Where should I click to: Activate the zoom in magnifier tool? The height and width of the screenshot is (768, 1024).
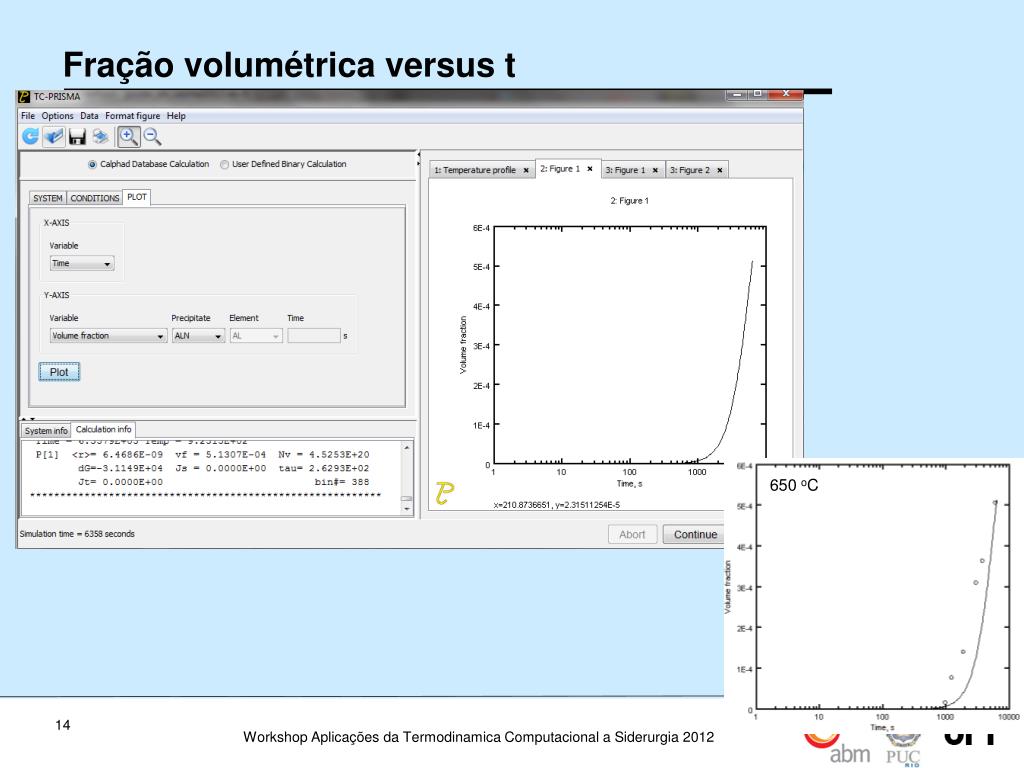click(128, 136)
